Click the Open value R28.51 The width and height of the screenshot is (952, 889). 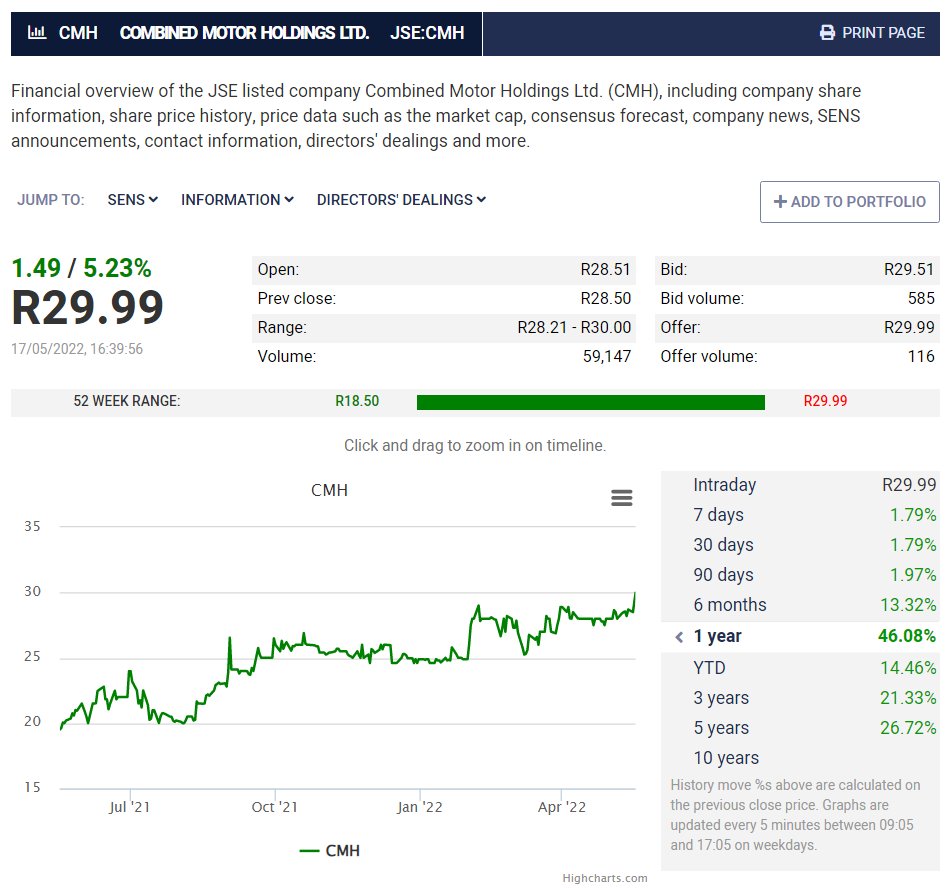pos(605,270)
